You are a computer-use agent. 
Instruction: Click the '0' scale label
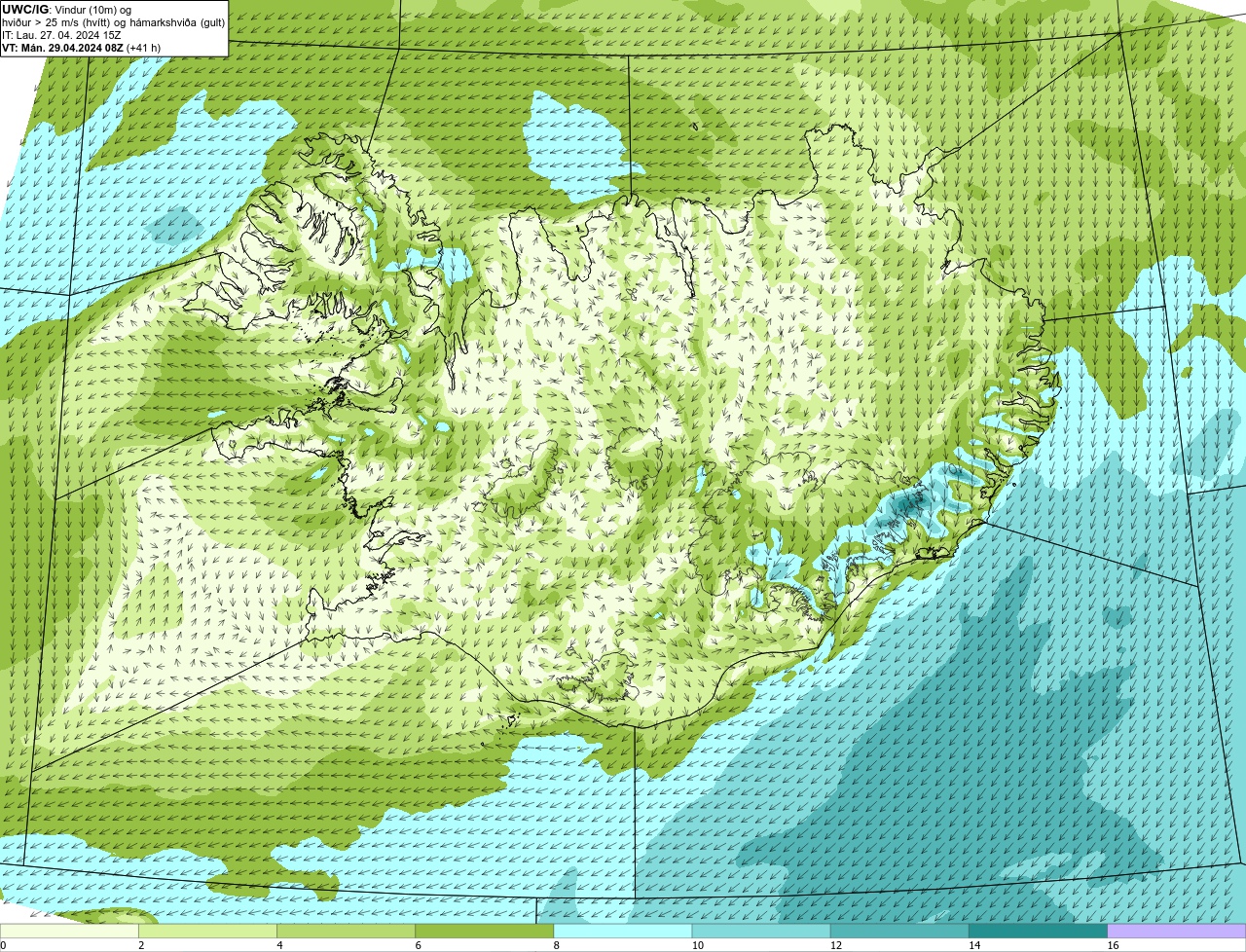(3, 945)
